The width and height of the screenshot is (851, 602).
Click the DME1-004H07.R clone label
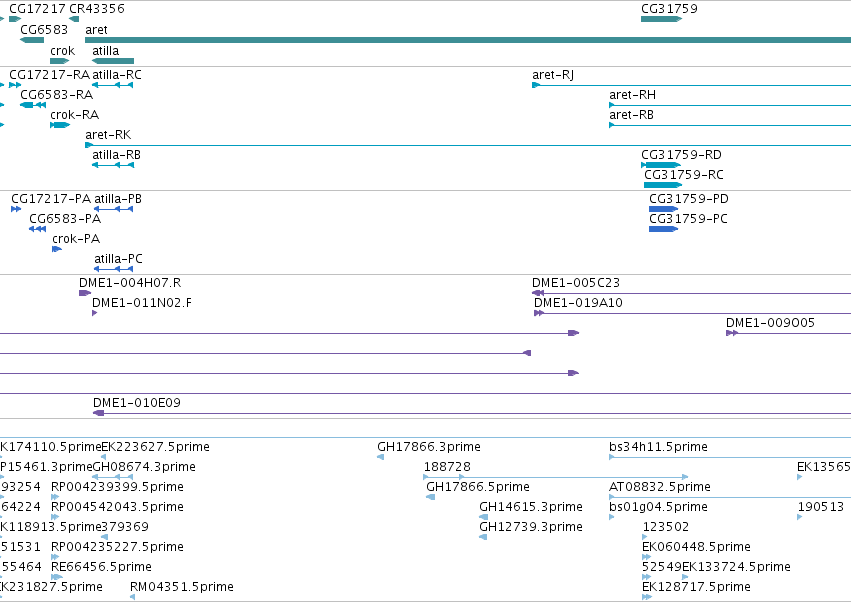point(130,283)
